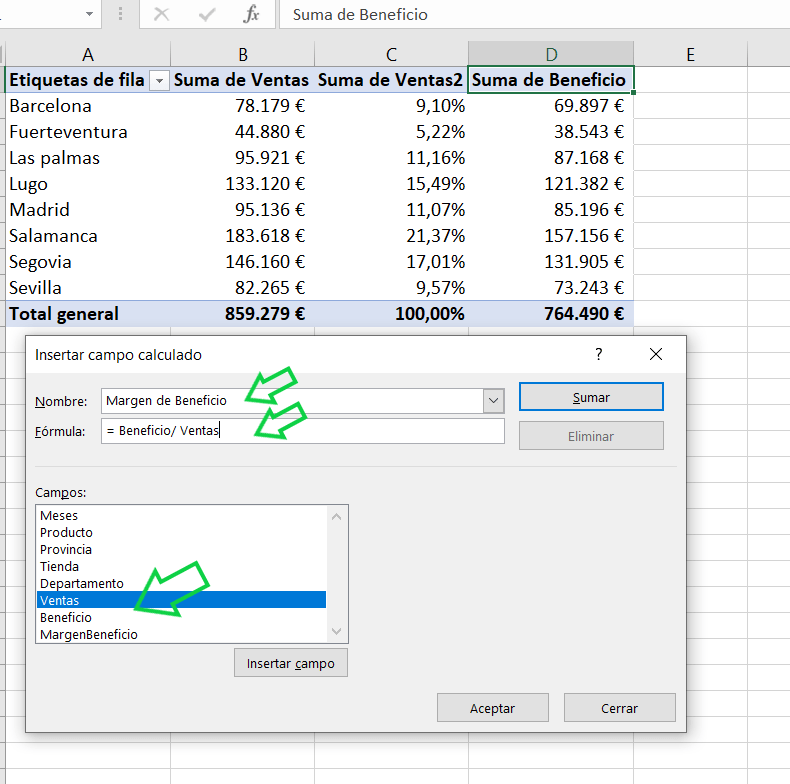Click cell with 121.382 € benefit

[x=551, y=184]
